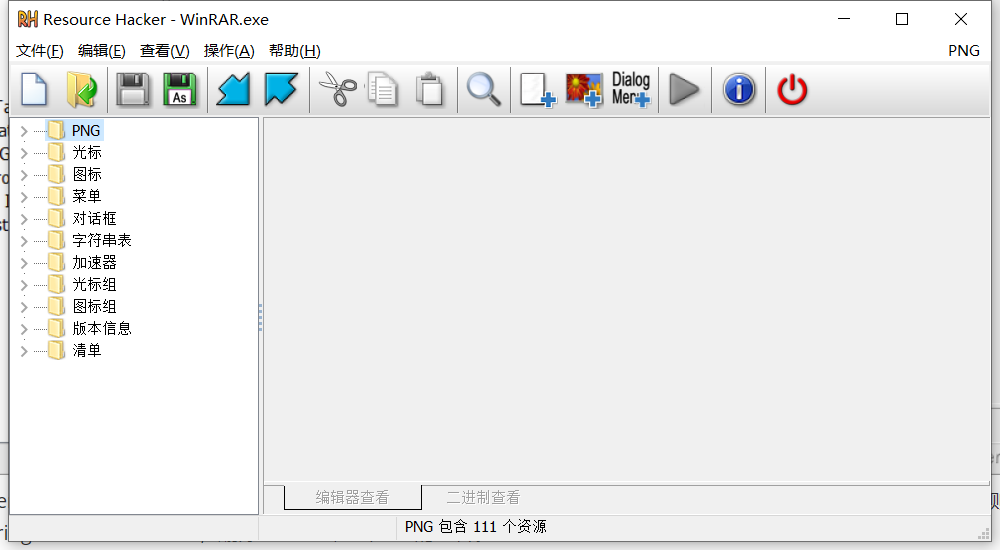1000x550 pixels.
Task: Switch to the 编辑器查看 tab
Action: click(353, 497)
